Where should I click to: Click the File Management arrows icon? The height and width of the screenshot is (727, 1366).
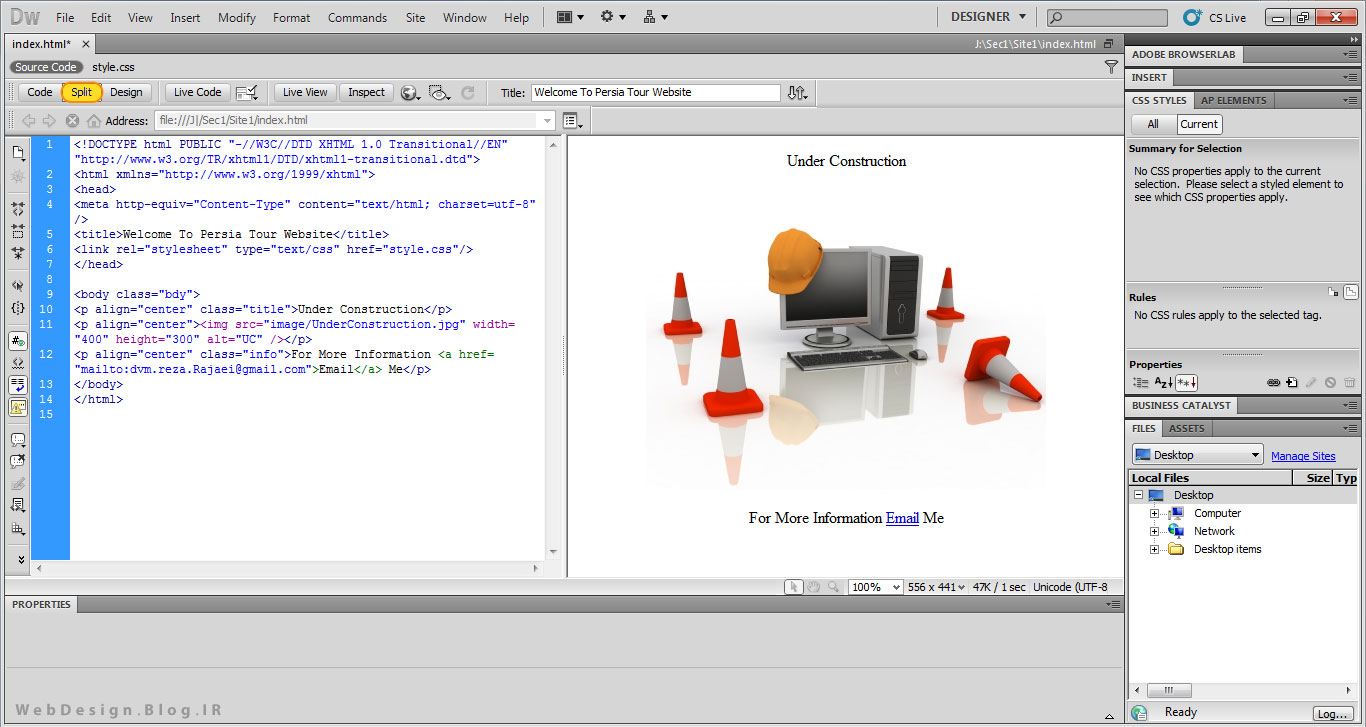coord(796,93)
